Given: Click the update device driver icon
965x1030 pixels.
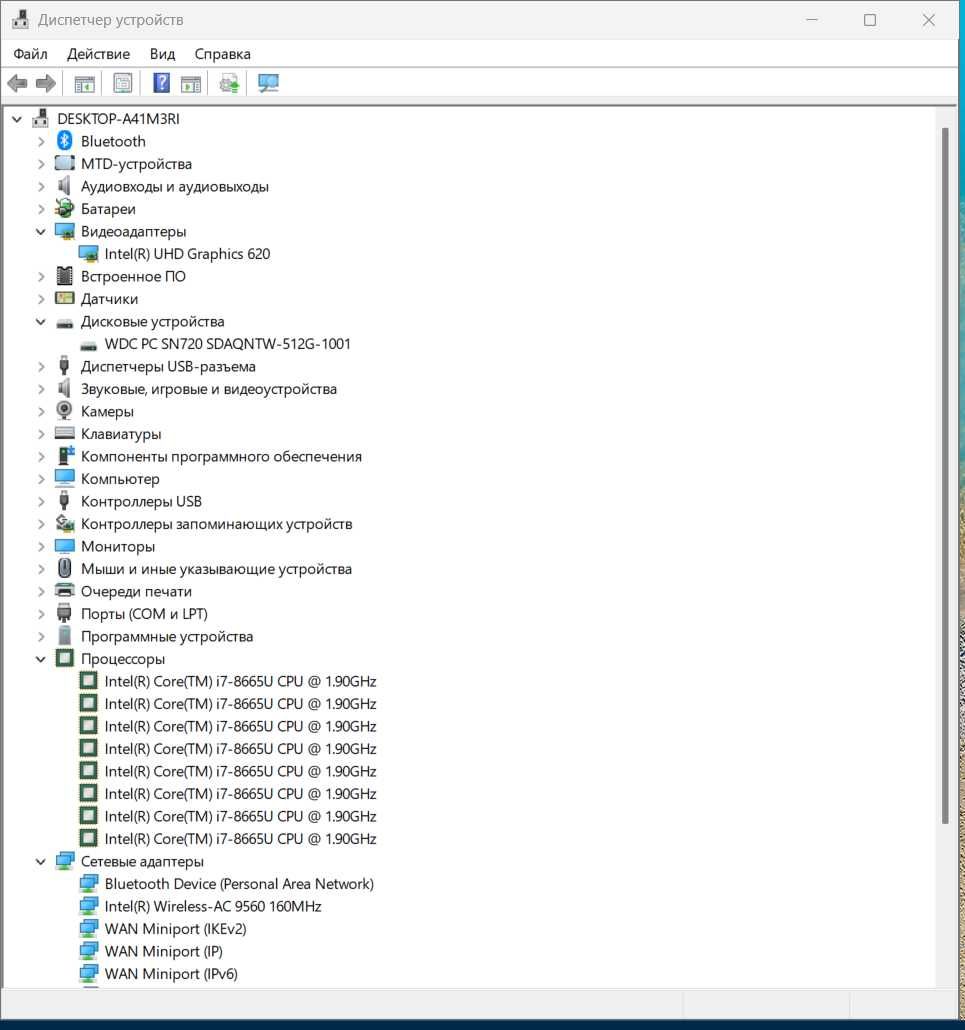Looking at the screenshot, I should click(x=229, y=83).
